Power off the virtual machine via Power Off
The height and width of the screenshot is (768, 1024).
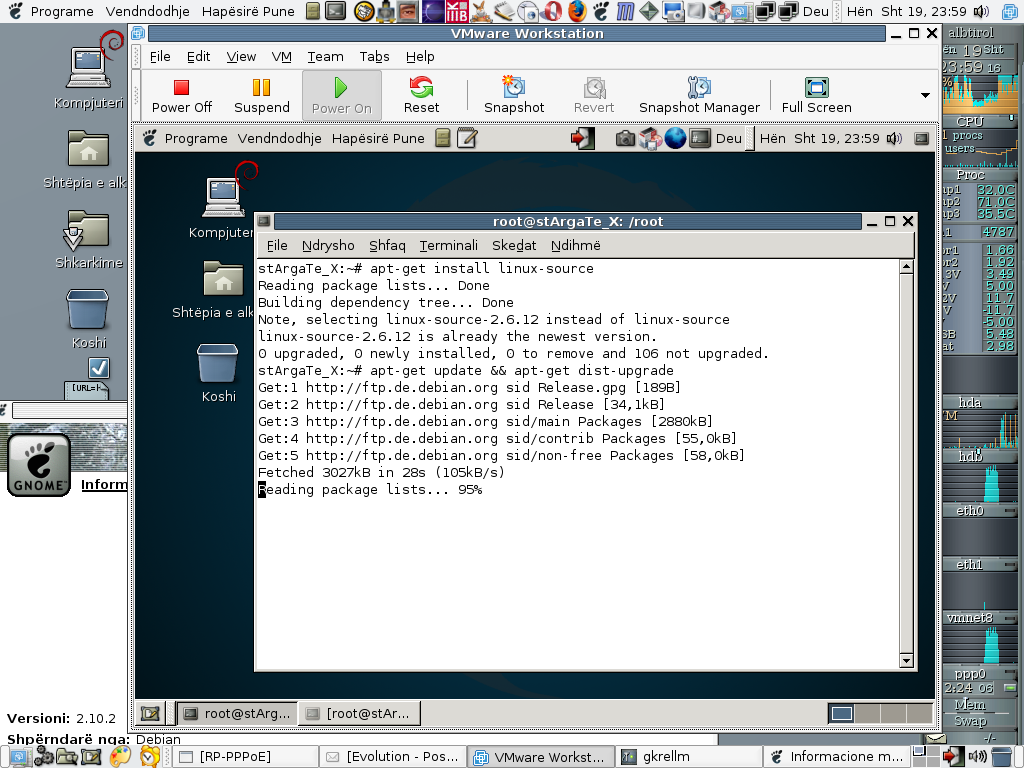[182, 96]
